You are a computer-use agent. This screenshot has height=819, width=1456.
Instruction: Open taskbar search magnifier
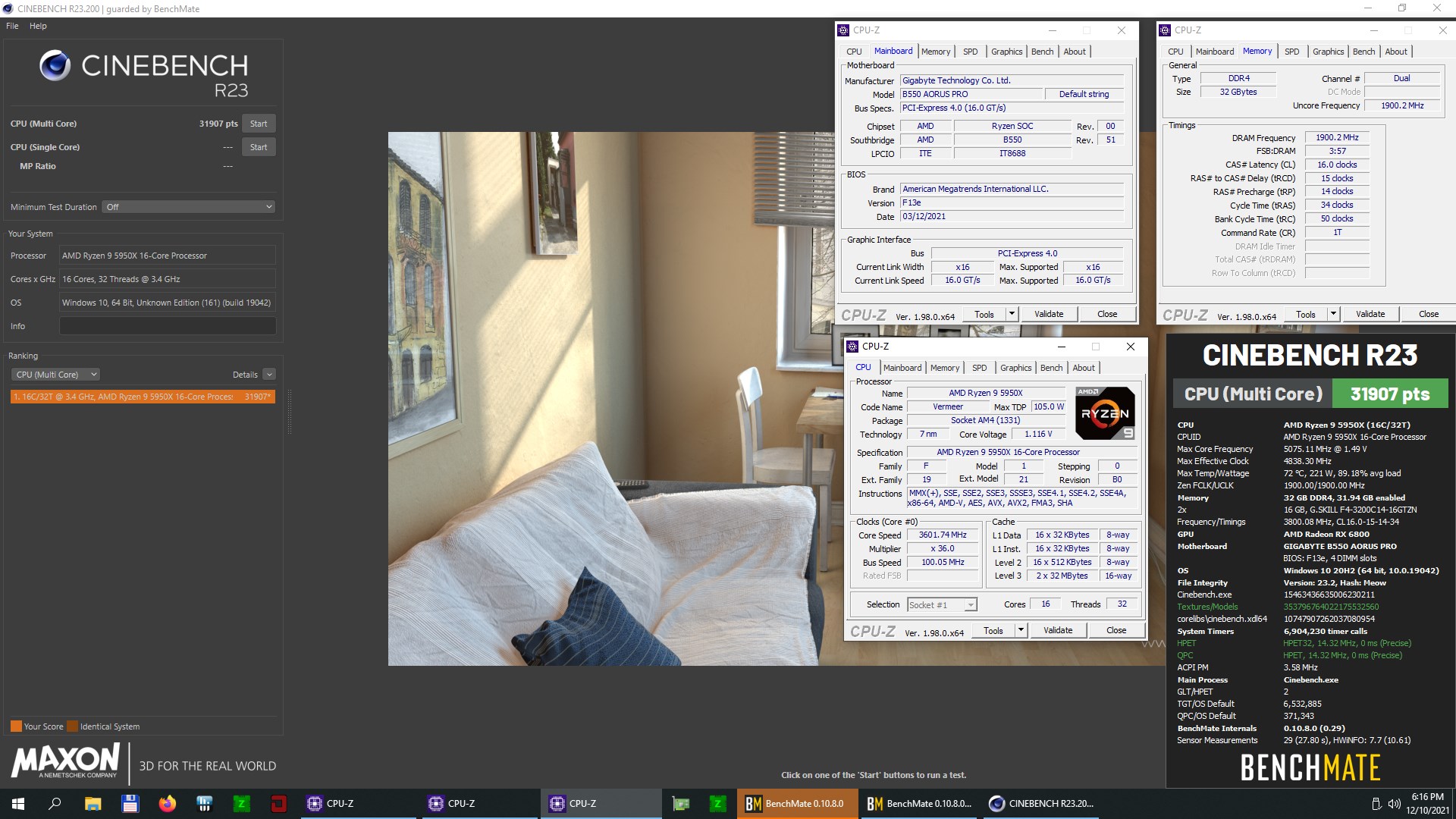click(55, 804)
